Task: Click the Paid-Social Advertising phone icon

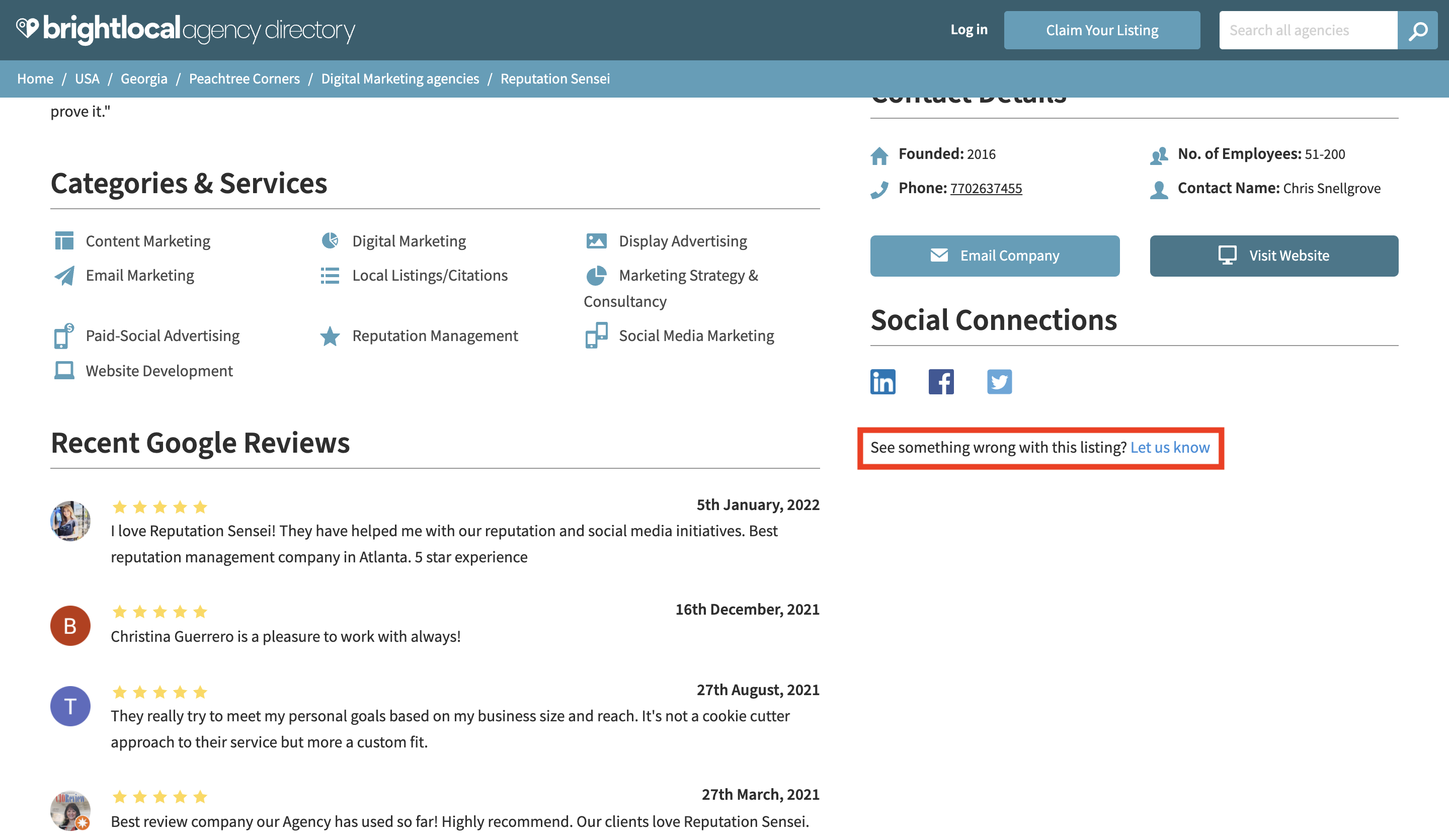Action: (64, 336)
